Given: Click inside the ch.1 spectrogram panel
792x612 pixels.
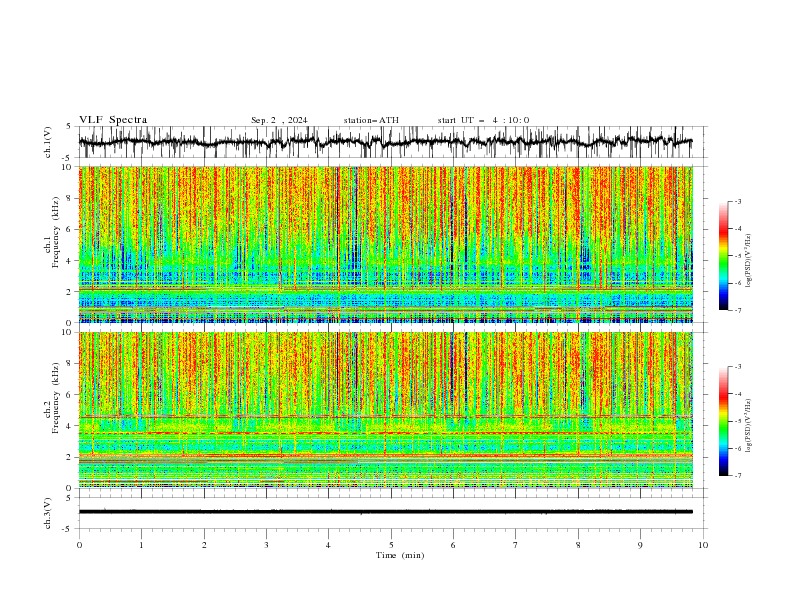Looking at the screenshot, I should [386, 244].
